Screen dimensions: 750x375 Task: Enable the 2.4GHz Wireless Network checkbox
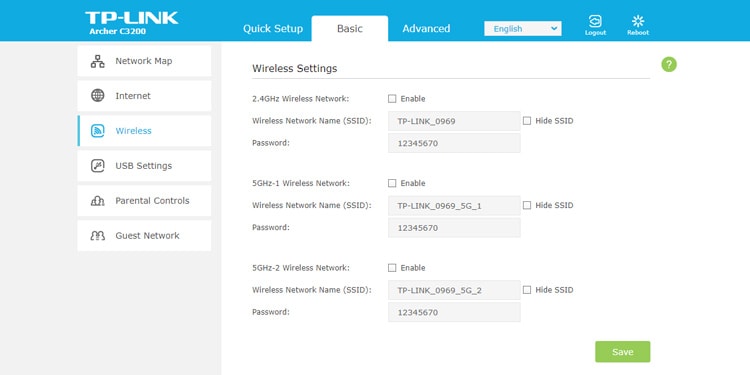(392, 99)
